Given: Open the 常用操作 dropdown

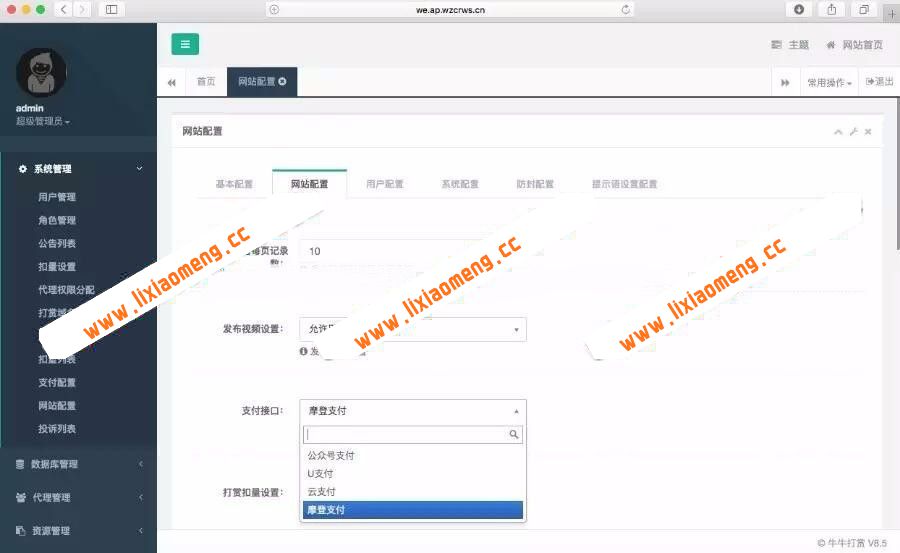Looking at the screenshot, I should pyautogui.click(x=829, y=83).
